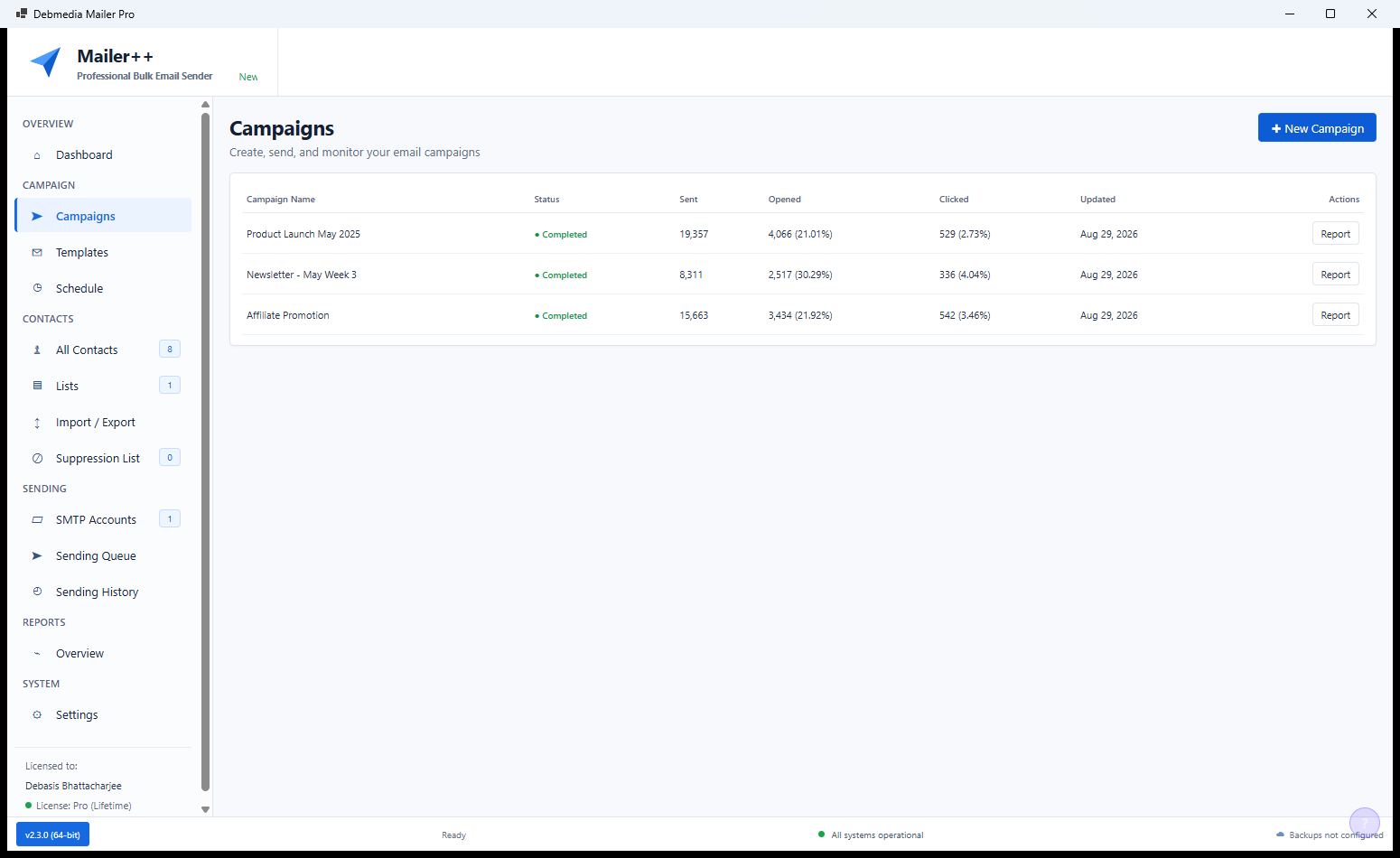The width and height of the screenshot is (1400, 858).
Task: Click the Import / Export arrows icon
Action: click(37, 423)
